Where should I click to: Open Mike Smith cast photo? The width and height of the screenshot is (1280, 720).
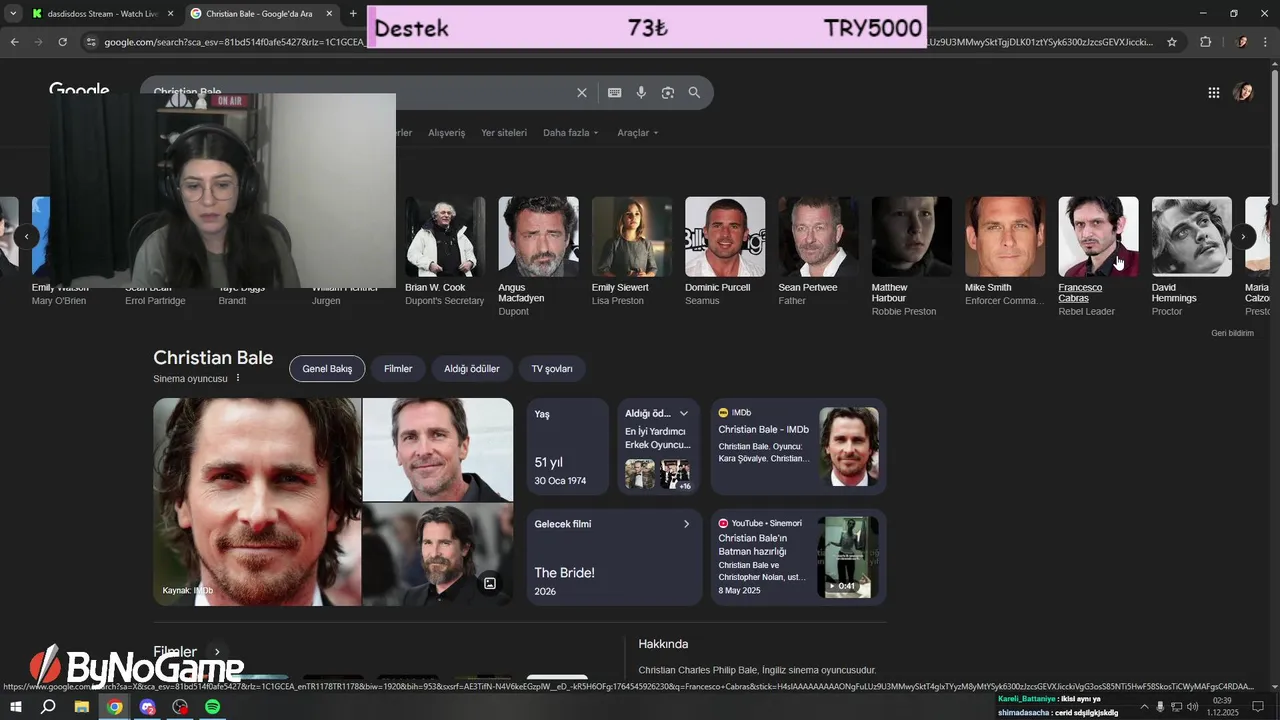(x=1005, y=237)
